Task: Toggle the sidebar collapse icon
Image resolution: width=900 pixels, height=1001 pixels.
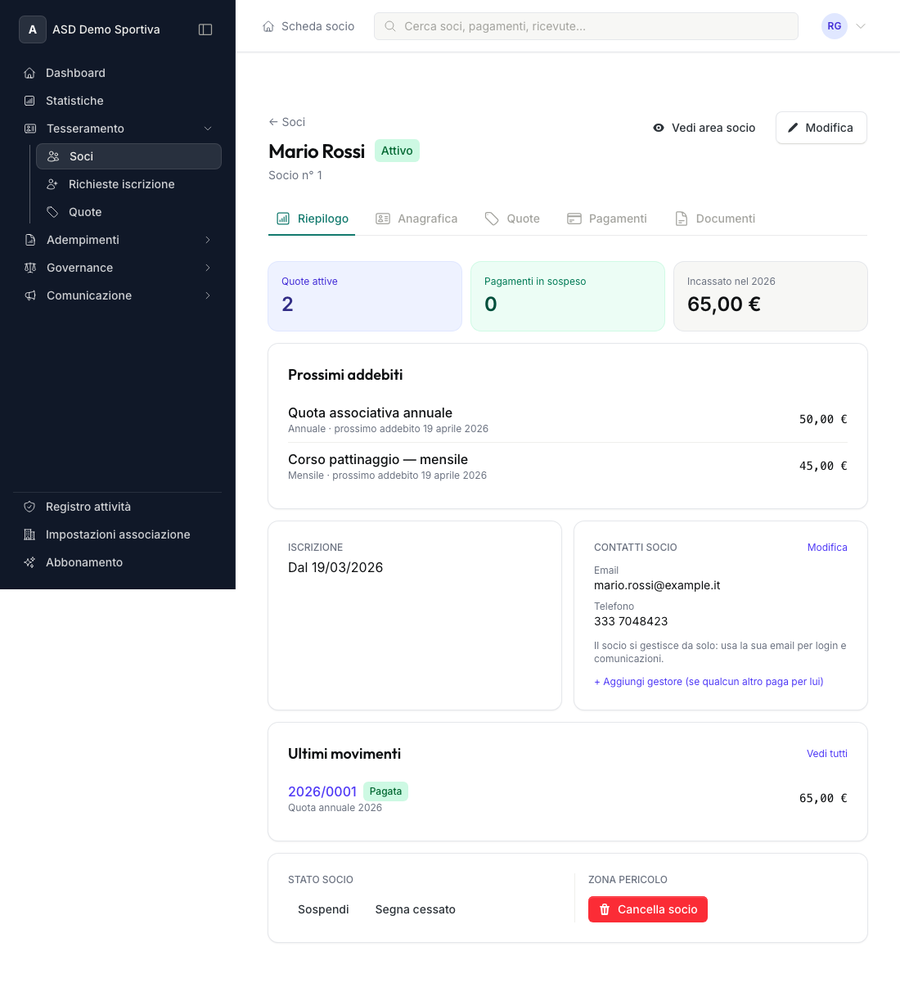Action: click(x=205, y=30)
